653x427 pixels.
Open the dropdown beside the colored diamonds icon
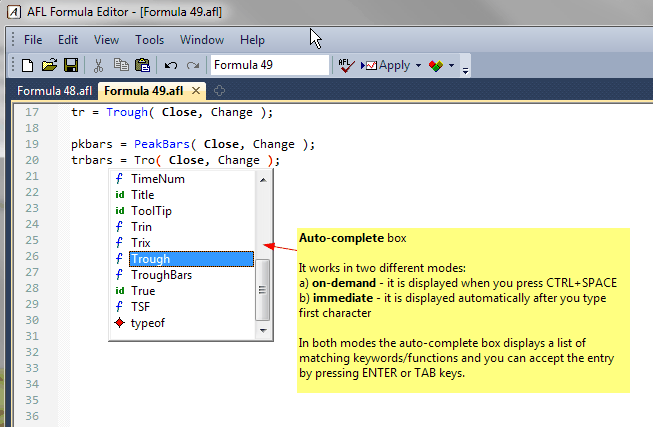[x=452, y=66]
